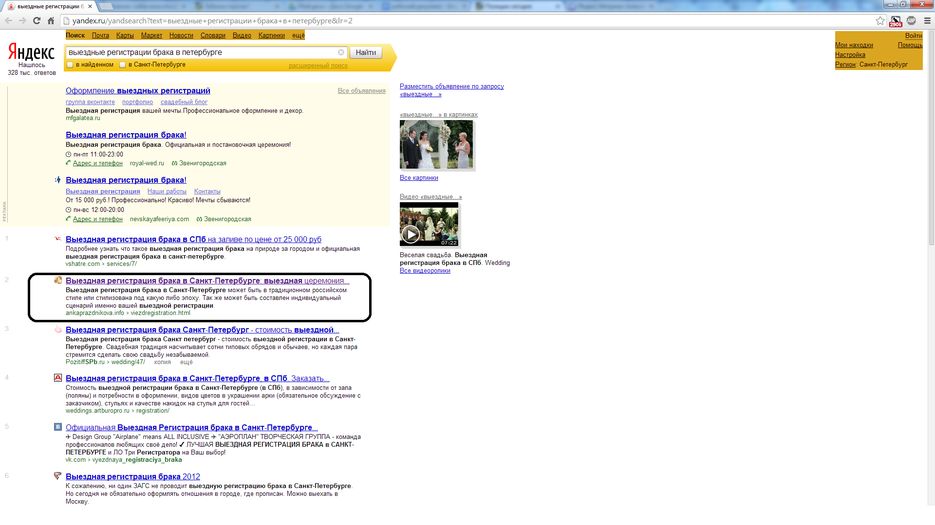Open the royal-wed.ru ad 'Выездная регистрация брака!'
The height and width of the screenshot is (525, 935).
pos(126,135)
